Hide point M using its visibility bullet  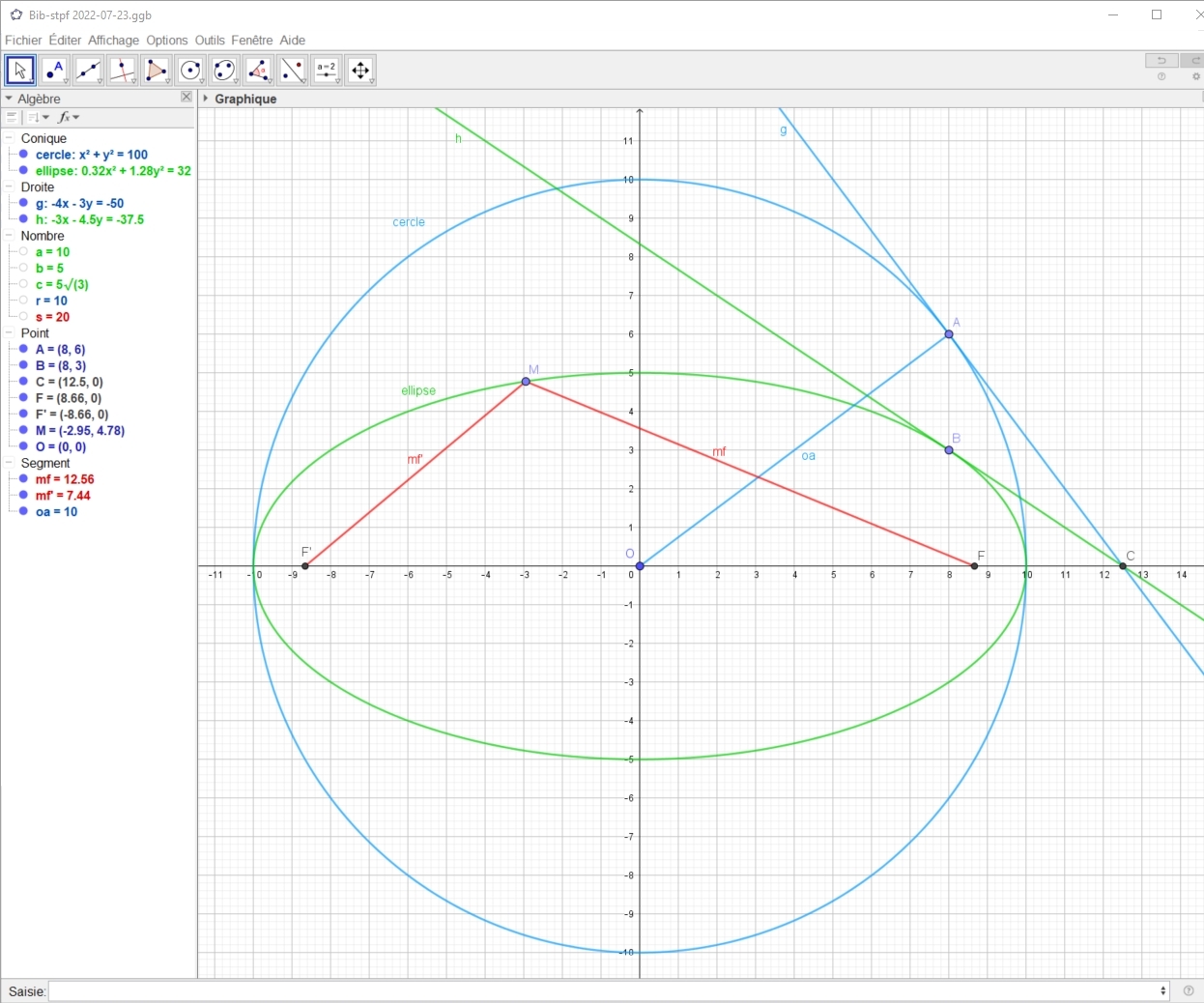click(x=24, y=431)
